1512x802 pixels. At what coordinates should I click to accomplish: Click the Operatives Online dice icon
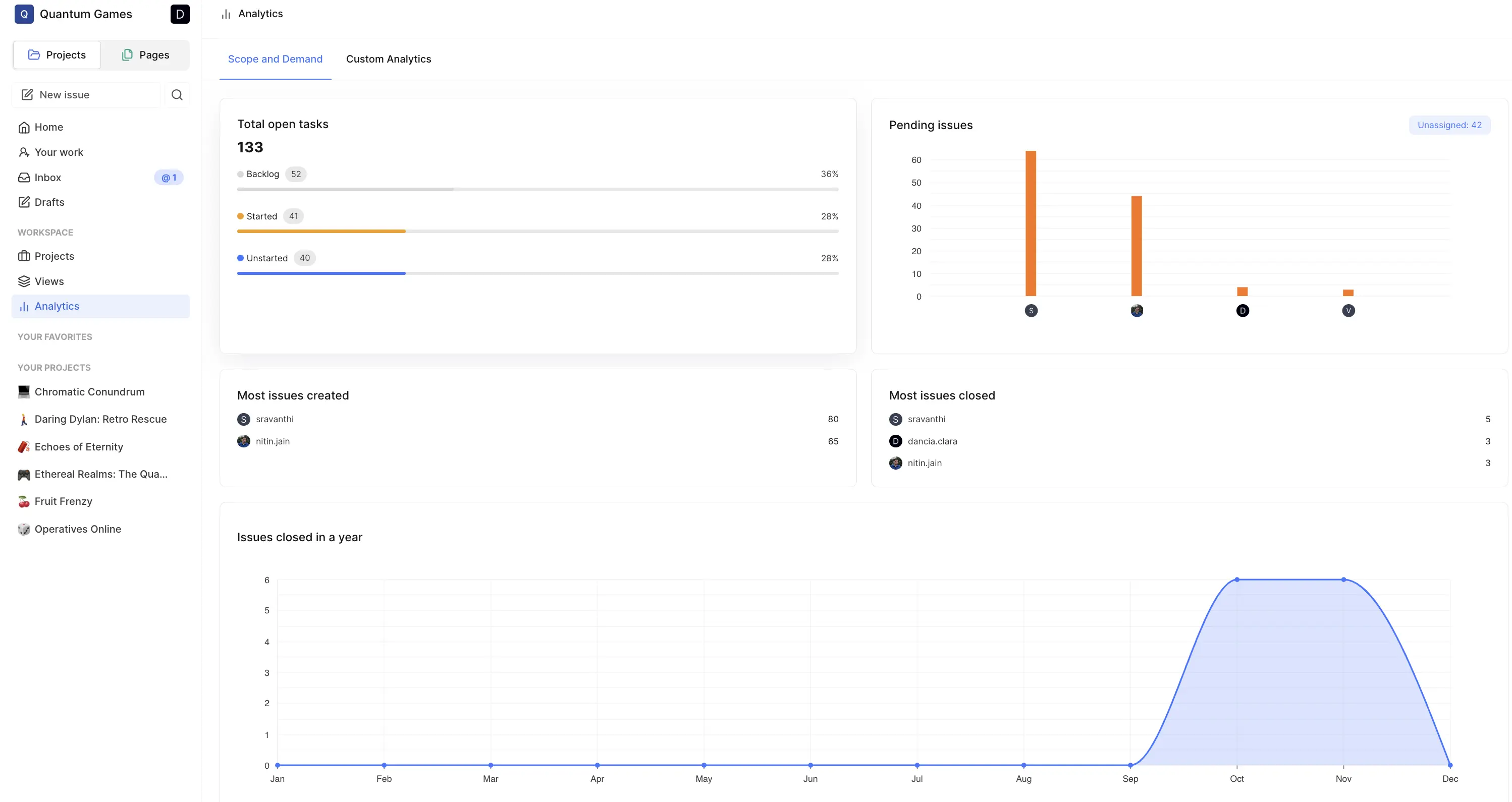coord(24,529)
